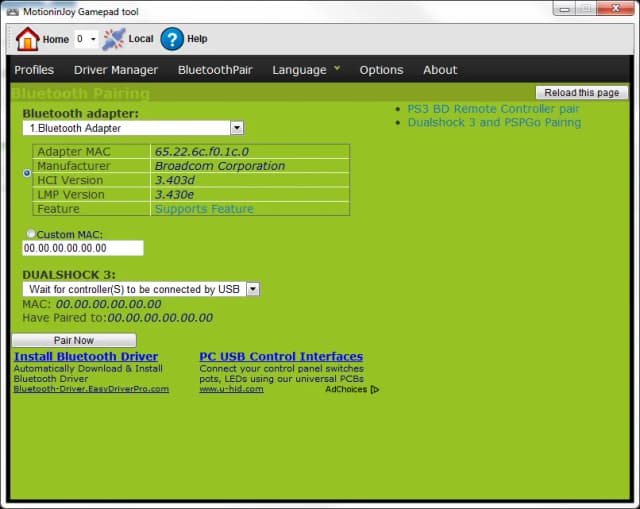The width and height of the screenshot is (640, 509).
Task: Click PC USB Control Interfaces ad link
Action: [x=281, y=356]
